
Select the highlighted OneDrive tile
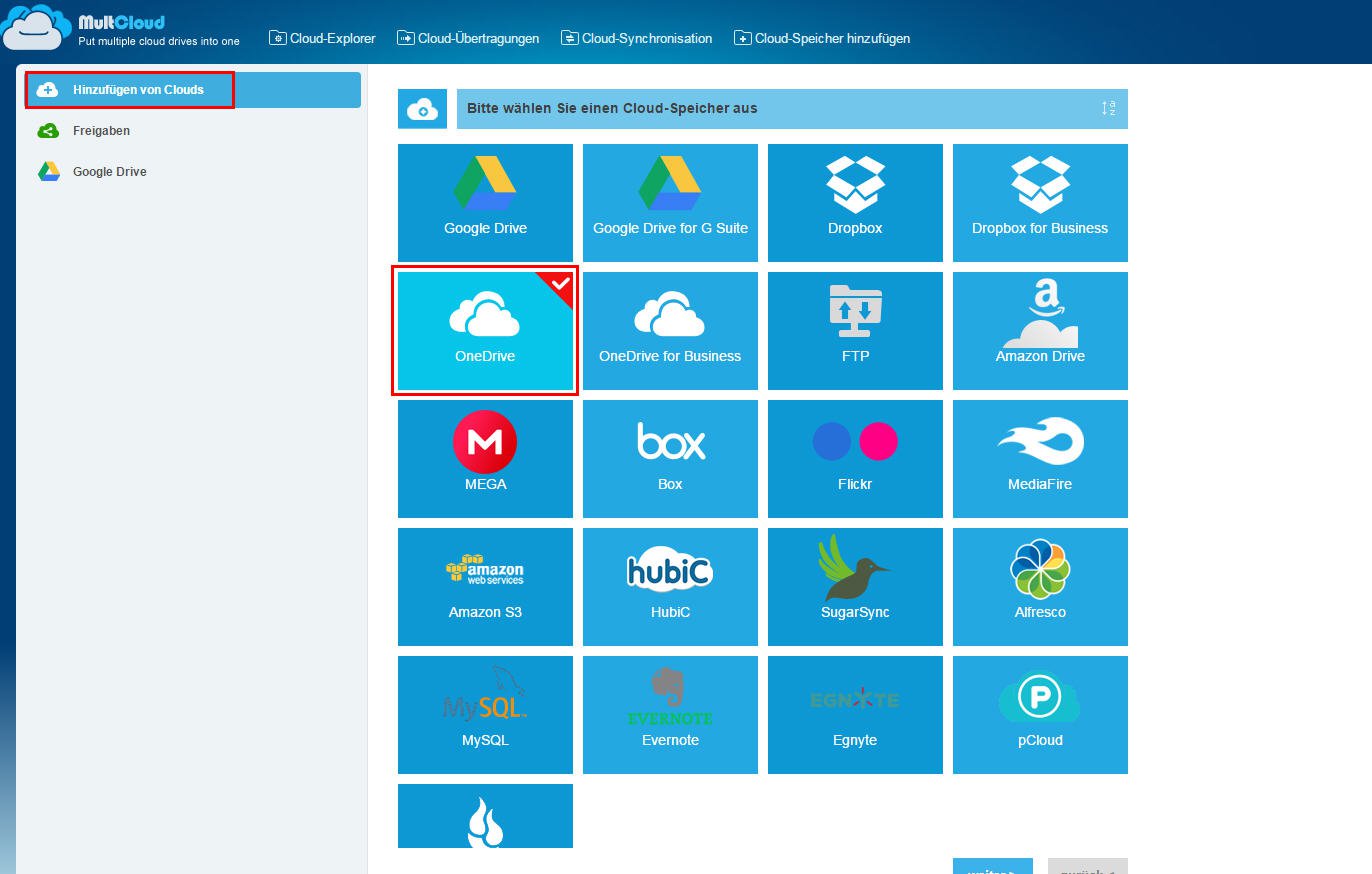point(485,331)
